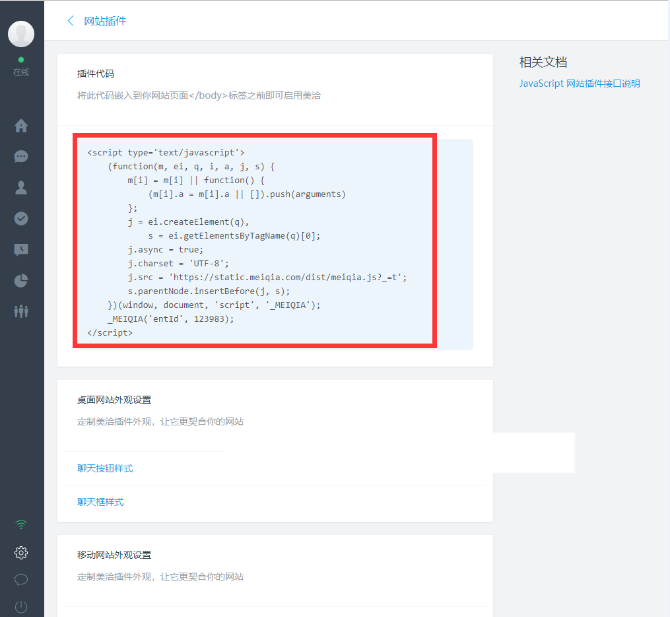Open the home icon in the sidebar
This screenshot has width=670, height=617.
pos(21,126)
